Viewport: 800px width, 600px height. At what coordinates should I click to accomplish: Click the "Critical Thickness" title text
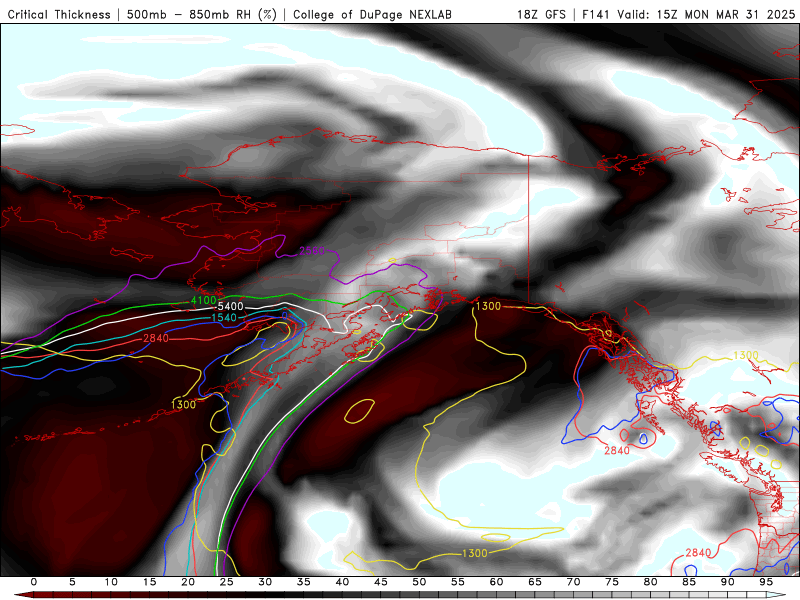coord(59,14)
